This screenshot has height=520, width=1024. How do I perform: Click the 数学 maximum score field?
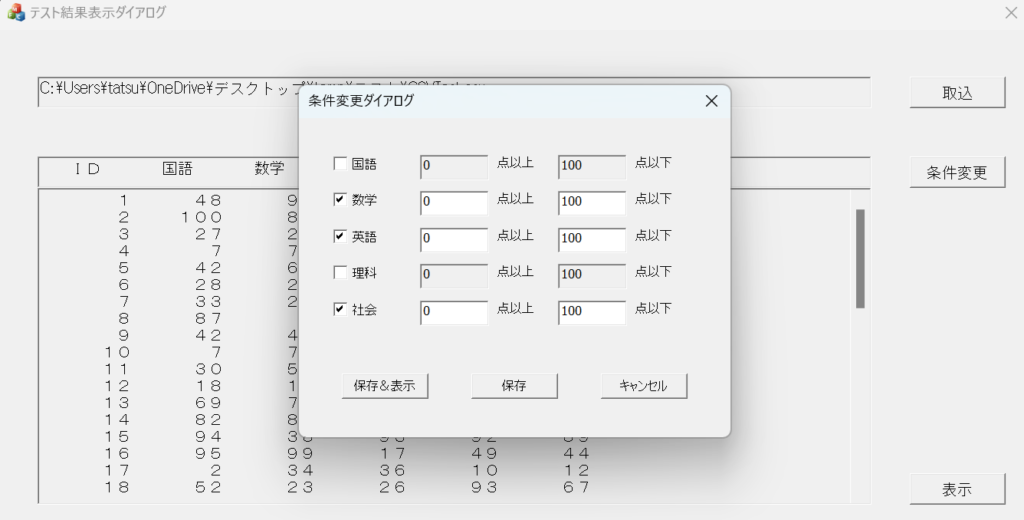592,202
